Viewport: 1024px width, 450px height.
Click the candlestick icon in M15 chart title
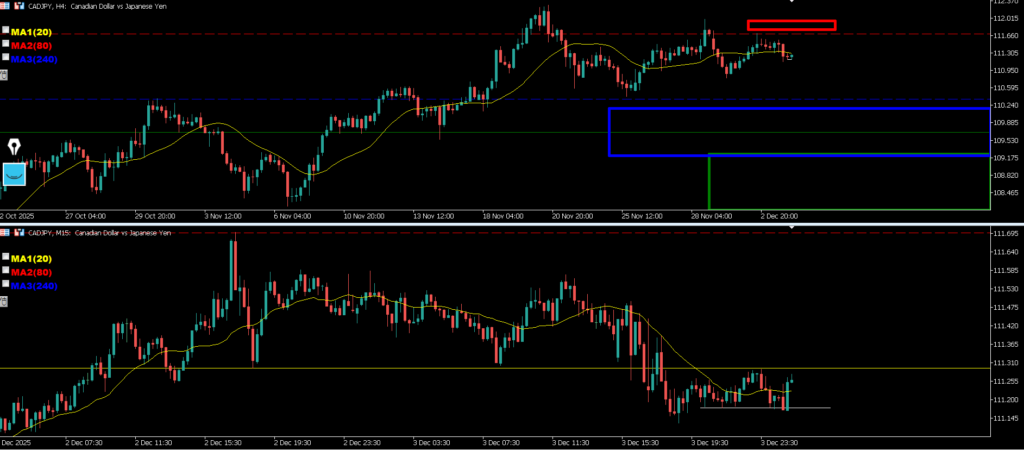click(x=20, y=232)
